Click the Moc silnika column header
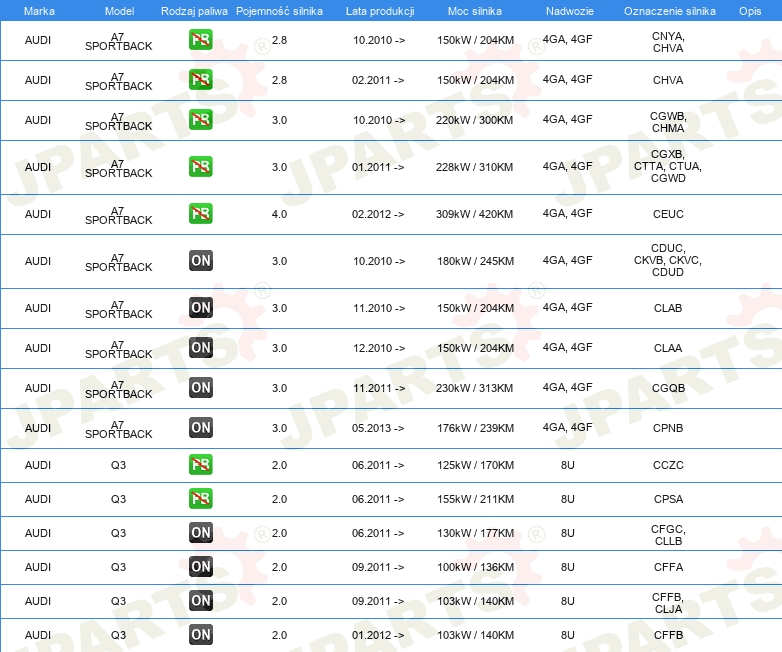Screen dimensions: 782x652 [x=475, y=11]
